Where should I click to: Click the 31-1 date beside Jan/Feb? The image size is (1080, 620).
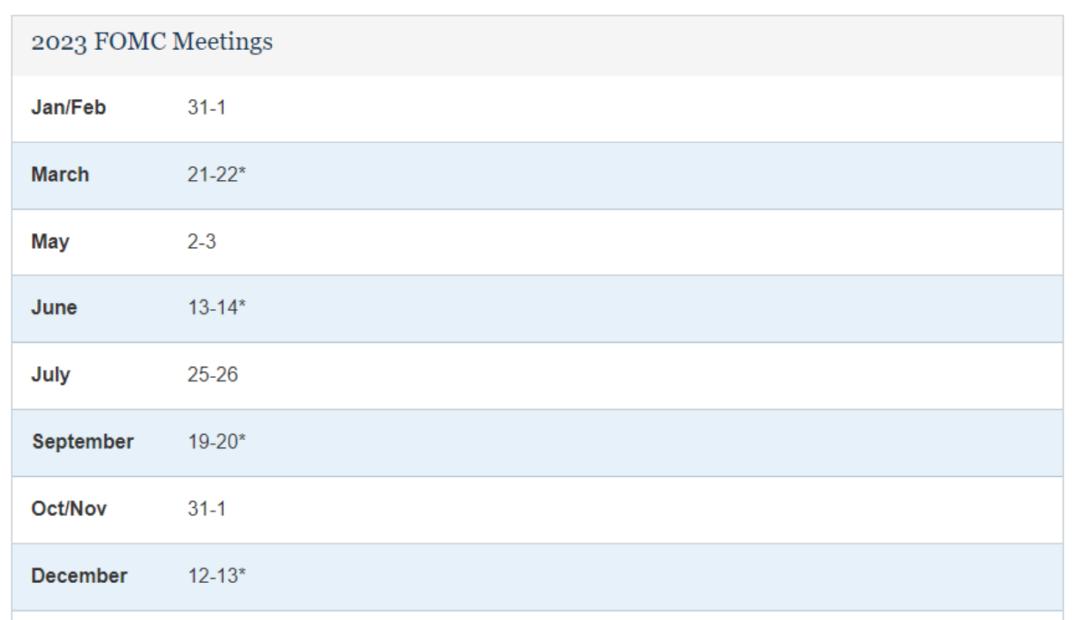(207, 107)
